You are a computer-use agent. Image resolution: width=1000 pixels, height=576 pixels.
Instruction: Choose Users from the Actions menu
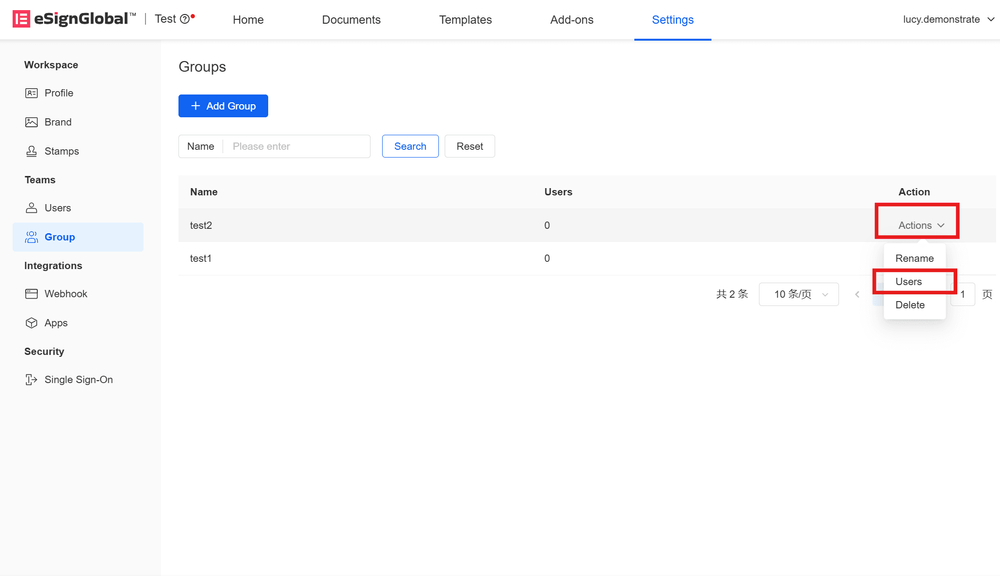[908, 281]
